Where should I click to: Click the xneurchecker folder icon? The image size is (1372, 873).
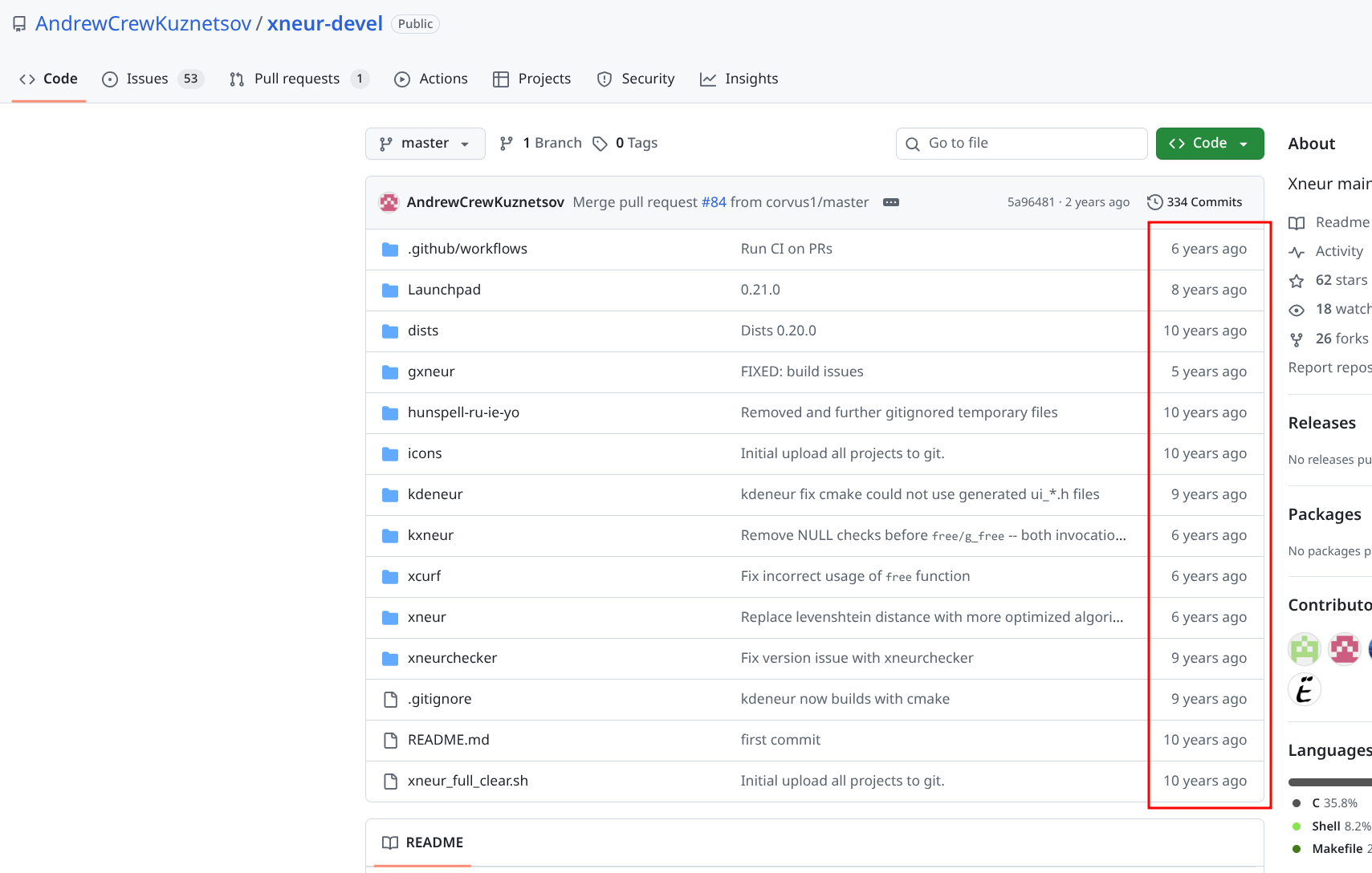point(390,659)
